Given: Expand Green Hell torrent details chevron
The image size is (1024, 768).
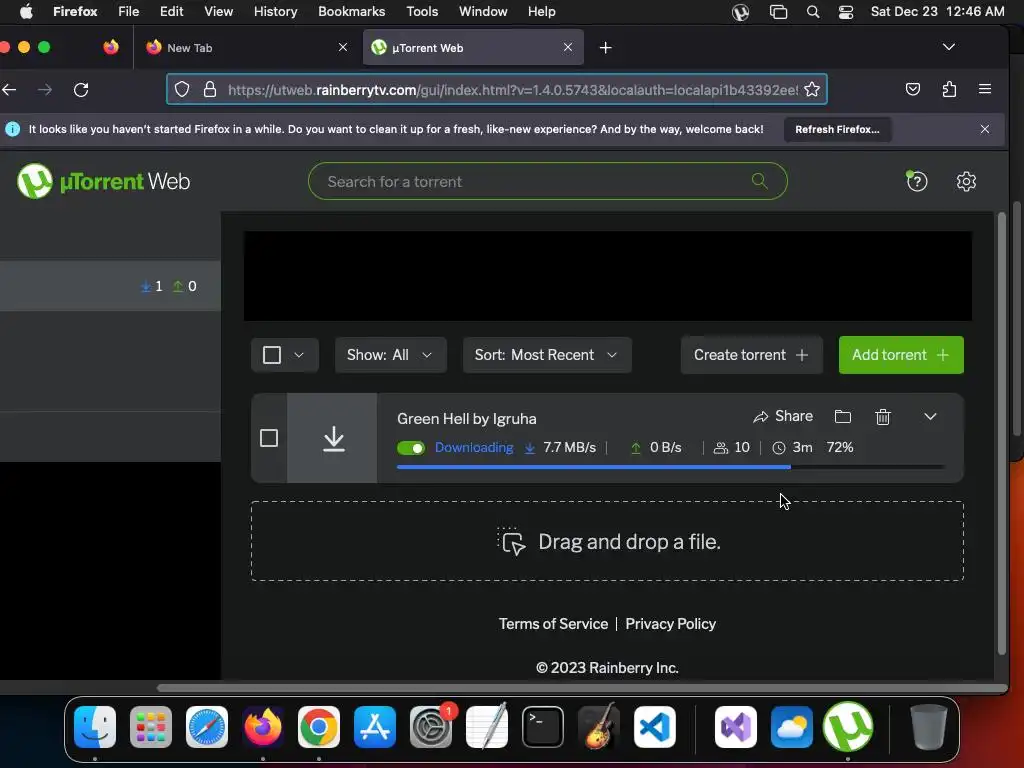Looking at the screenshot, I should (930, 417).
